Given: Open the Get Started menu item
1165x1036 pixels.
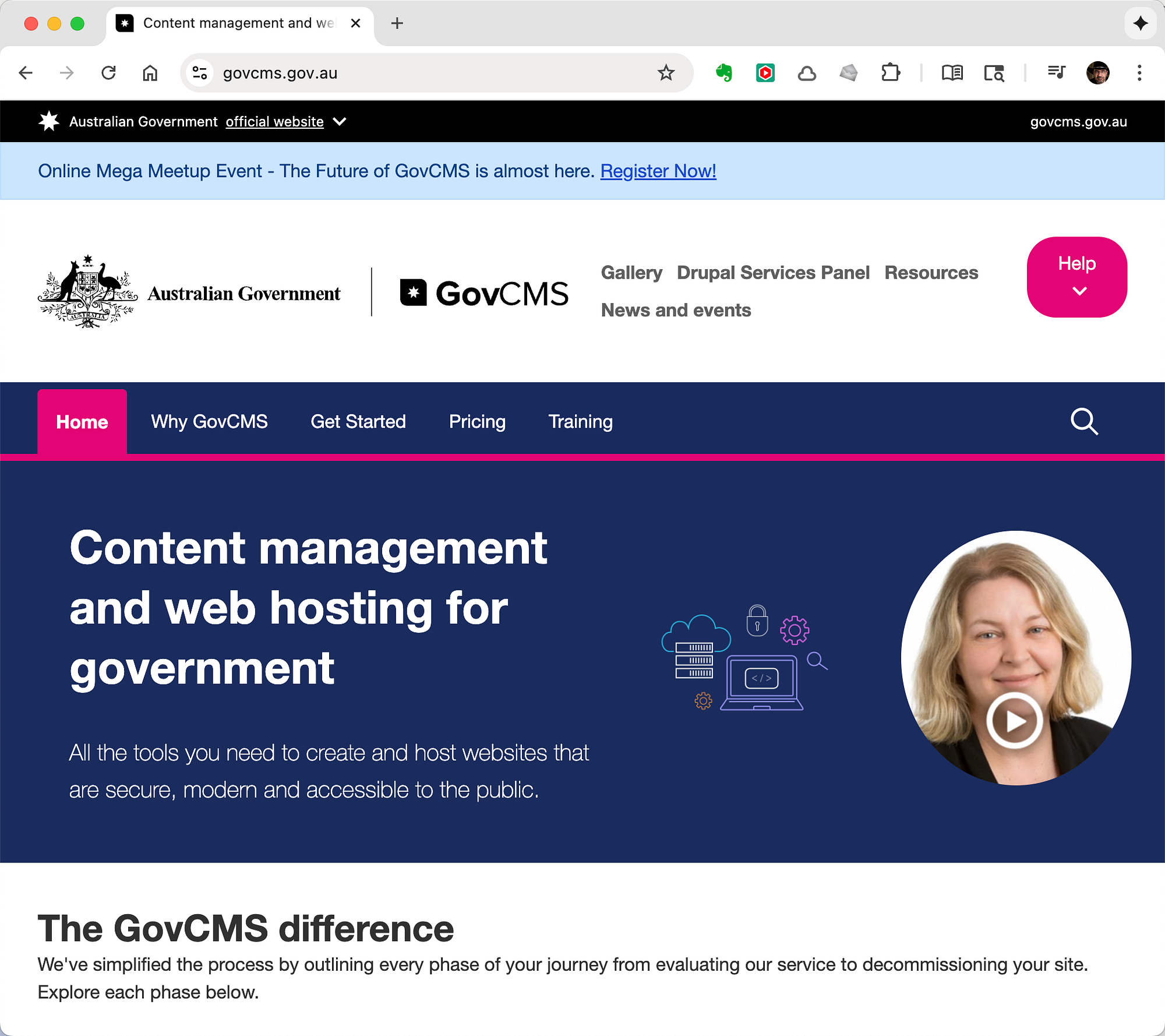Looking at the screenshot, I should pos(358,421).
